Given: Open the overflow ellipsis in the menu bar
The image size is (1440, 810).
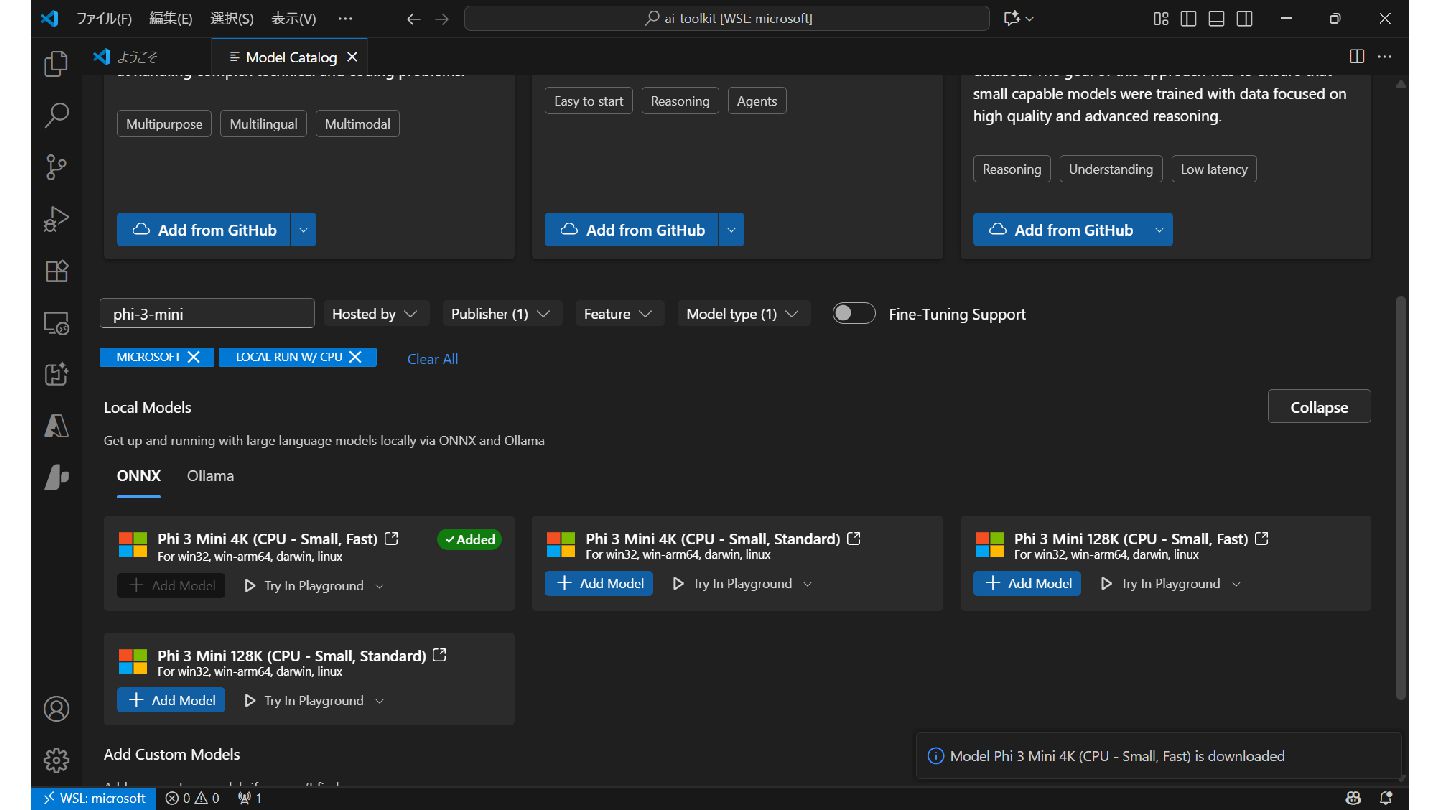Looking at the screenshot, I should tap(345, 18).
